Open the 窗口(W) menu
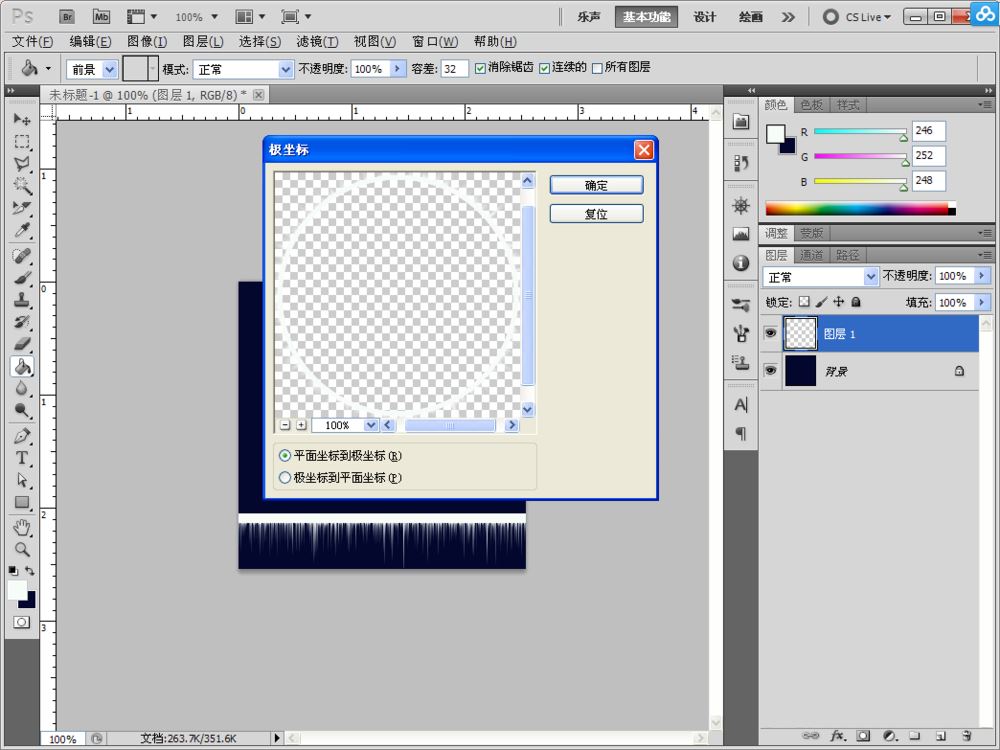Screen dimensions: 1000x750 pos(435,41)
